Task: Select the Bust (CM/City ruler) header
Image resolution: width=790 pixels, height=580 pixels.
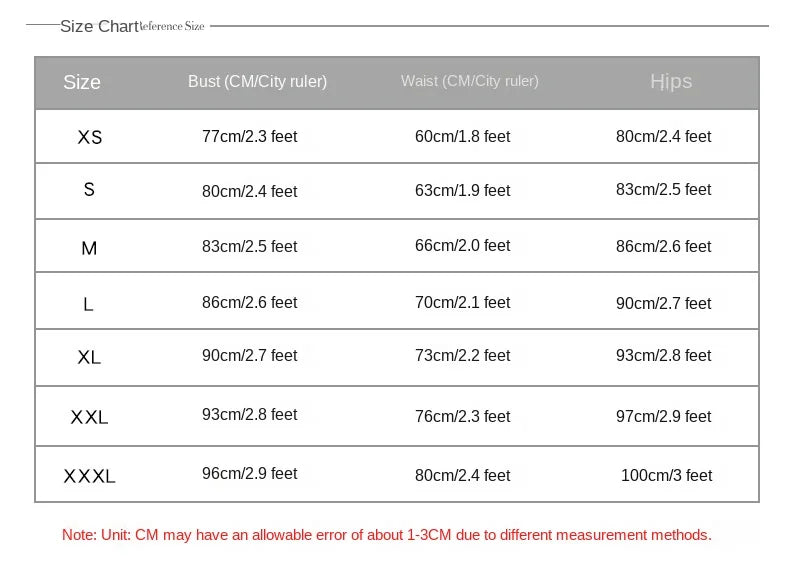Action: pyautogui.click(x=257, y=82)
